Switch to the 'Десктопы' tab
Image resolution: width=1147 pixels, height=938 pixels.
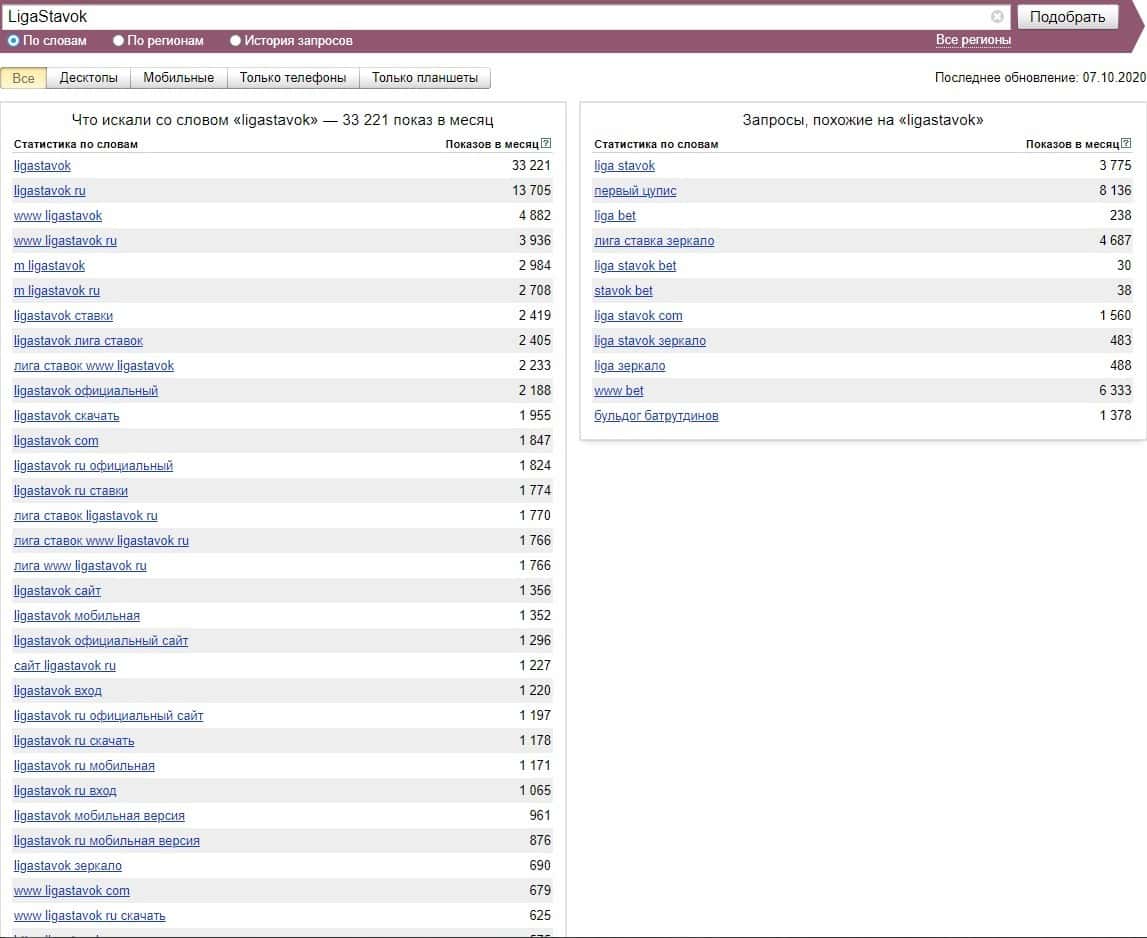[88, 78]
